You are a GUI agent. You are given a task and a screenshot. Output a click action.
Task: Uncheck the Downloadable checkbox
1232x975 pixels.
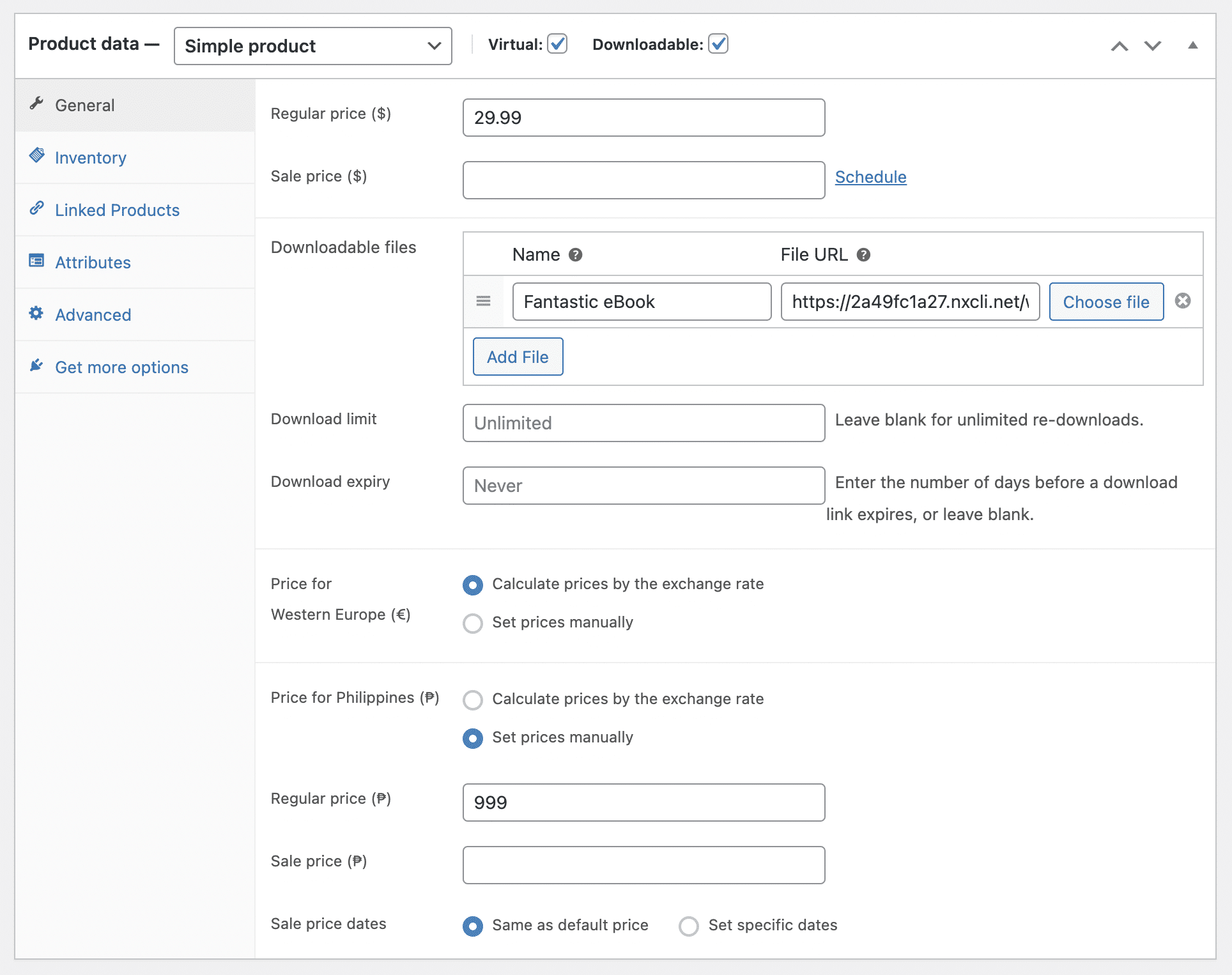(718, 44)
